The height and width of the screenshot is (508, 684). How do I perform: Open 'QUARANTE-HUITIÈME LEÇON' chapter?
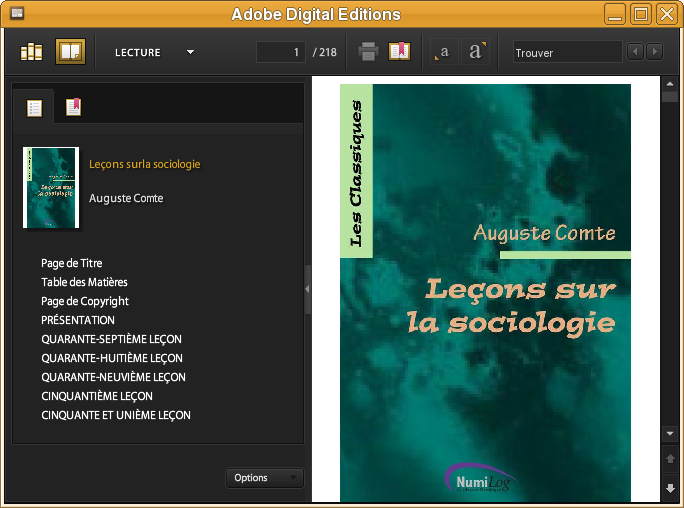point(112,358)
